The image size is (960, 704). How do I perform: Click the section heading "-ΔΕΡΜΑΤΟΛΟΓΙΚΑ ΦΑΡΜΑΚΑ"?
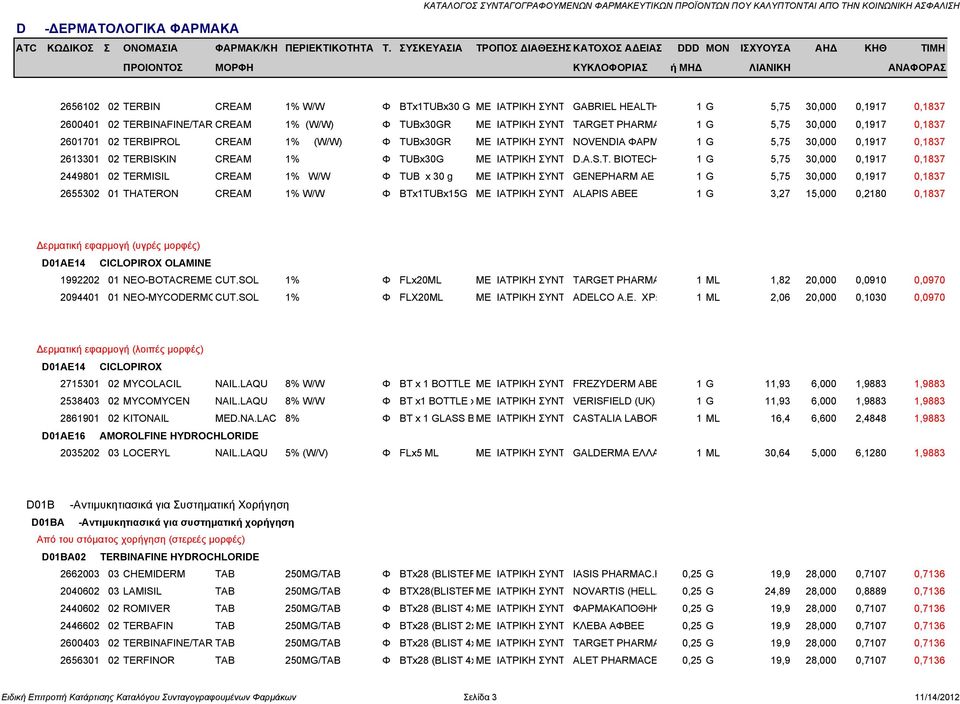pos(141,28)
